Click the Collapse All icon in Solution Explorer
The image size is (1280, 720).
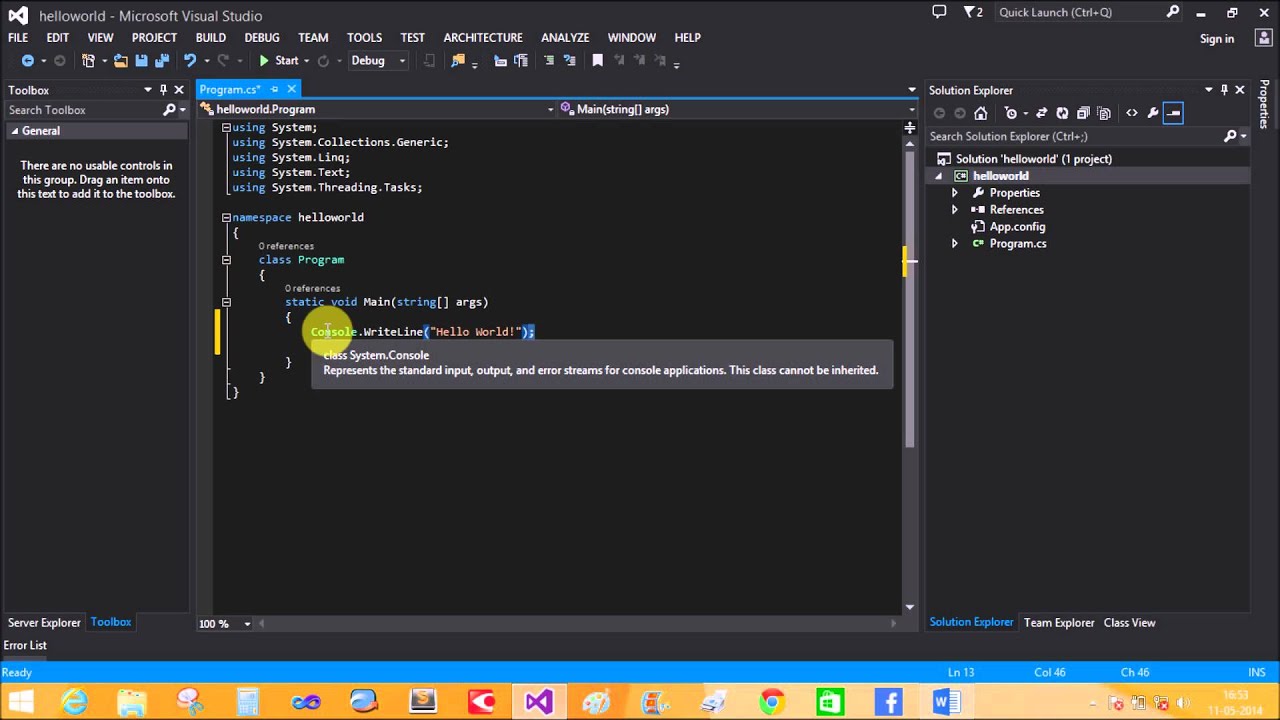1083,113
